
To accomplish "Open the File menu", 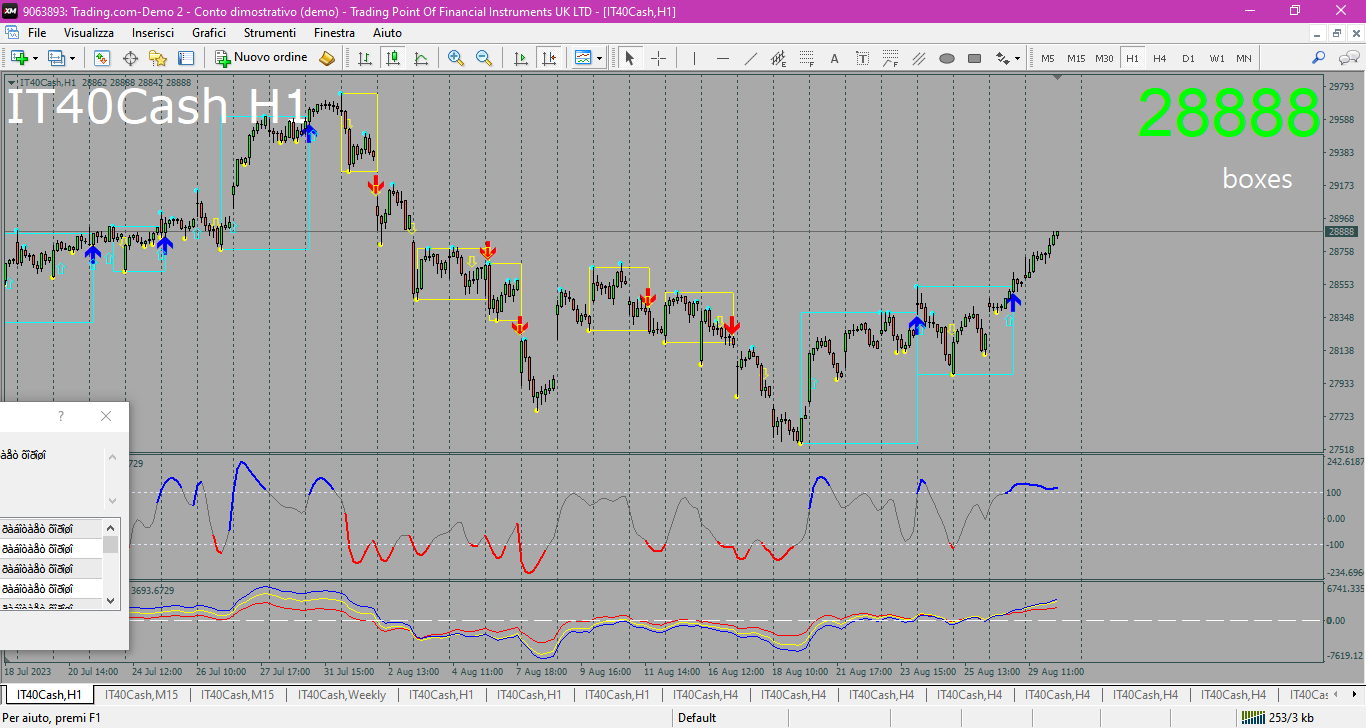I will pos(37,33).
